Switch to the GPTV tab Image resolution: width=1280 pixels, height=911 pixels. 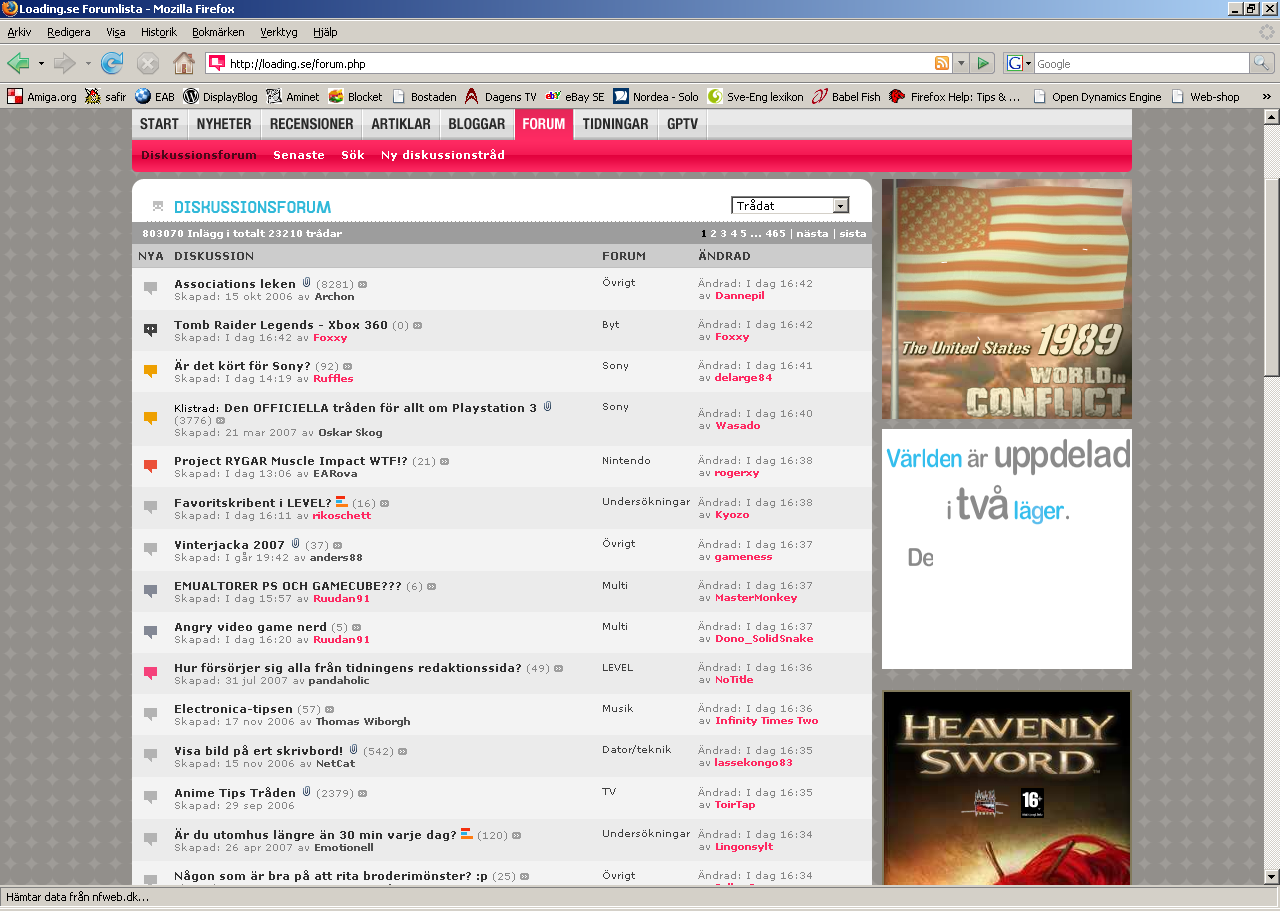click(x=683, y=124)
